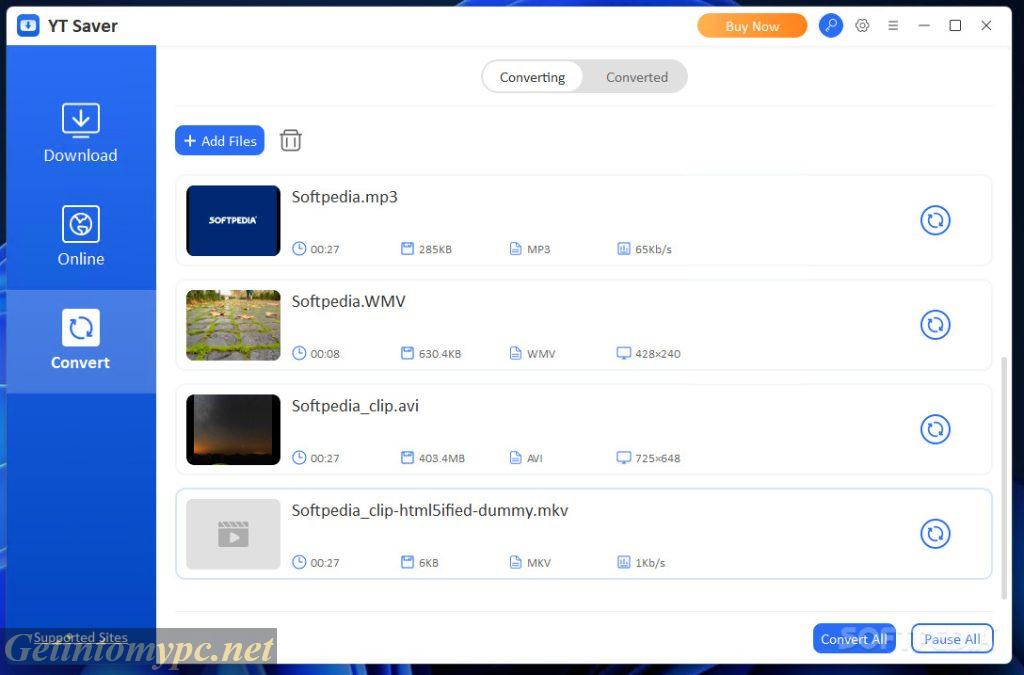
Task: Click the Softpedia.mp3 file name
Action: coord(344,196)
